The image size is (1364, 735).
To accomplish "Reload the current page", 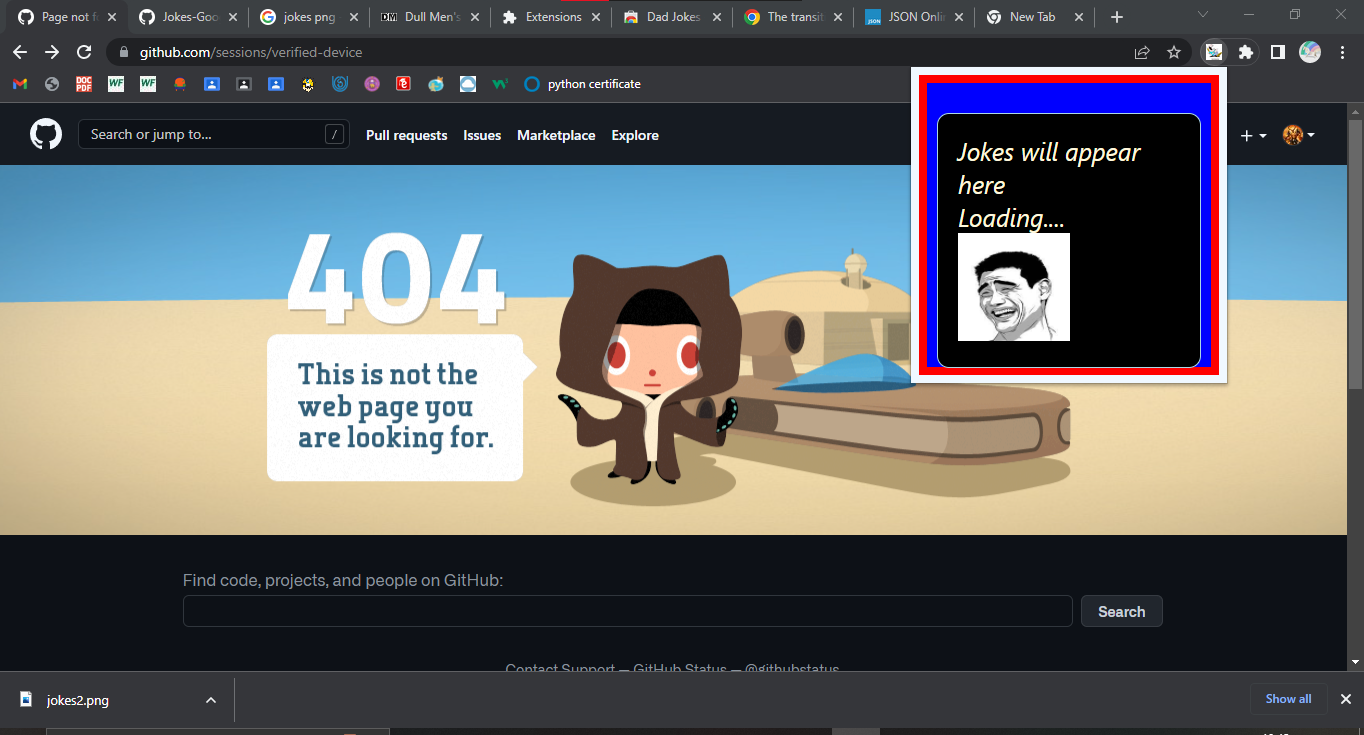I will [84, 52].
